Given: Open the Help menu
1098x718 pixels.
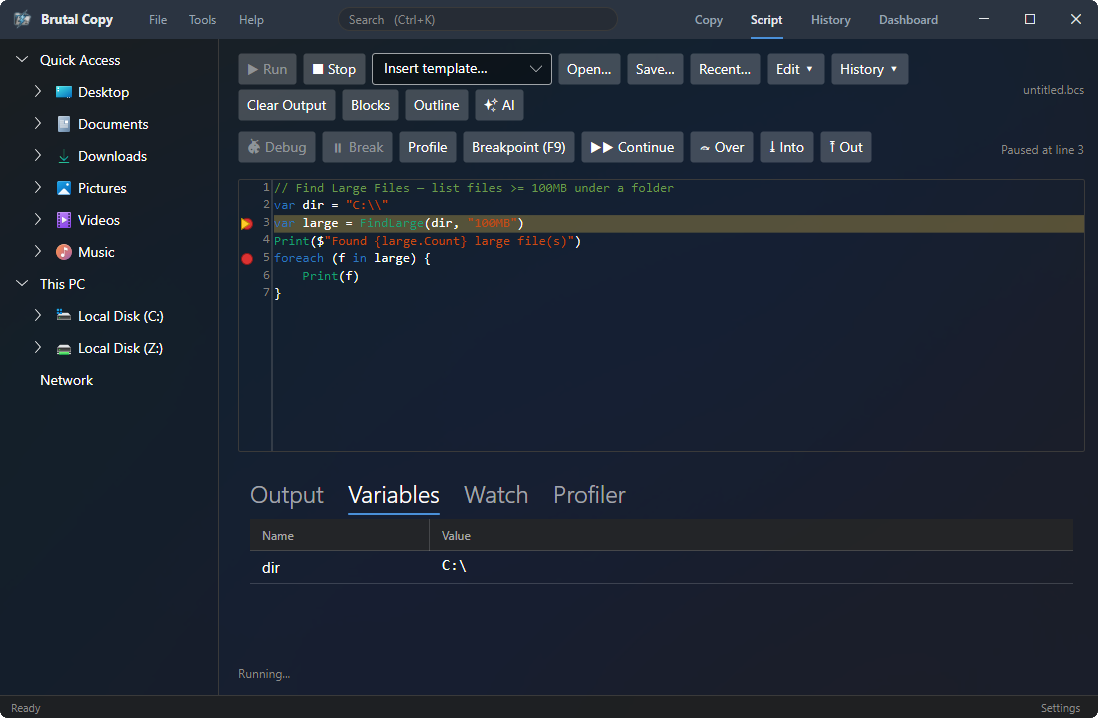Looking at the screenshot, I should coord(251,20).
